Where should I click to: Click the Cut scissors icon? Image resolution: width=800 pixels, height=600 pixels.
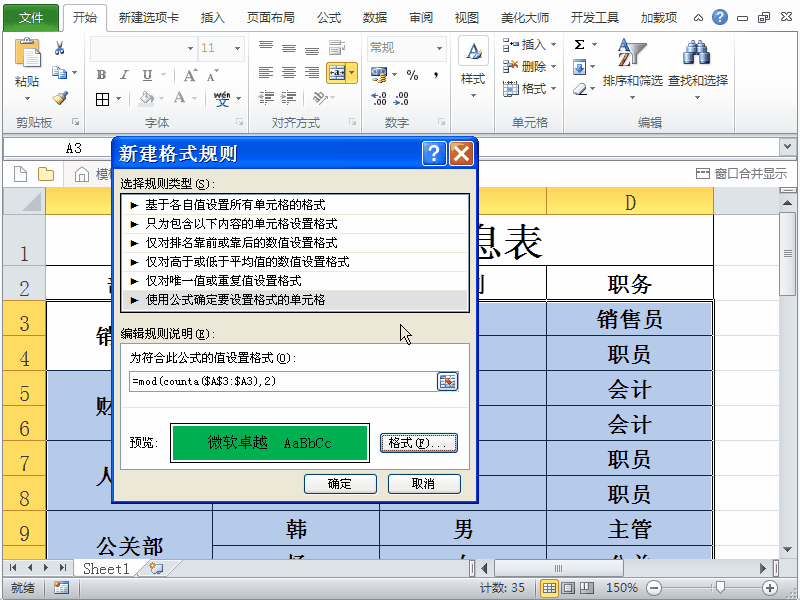pos(60,48)
